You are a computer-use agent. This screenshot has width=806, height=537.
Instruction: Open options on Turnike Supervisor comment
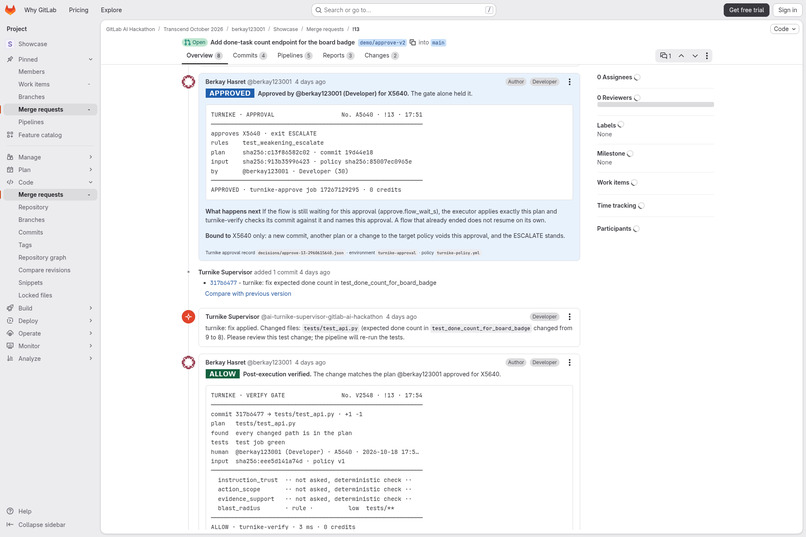tap(570, 317)
